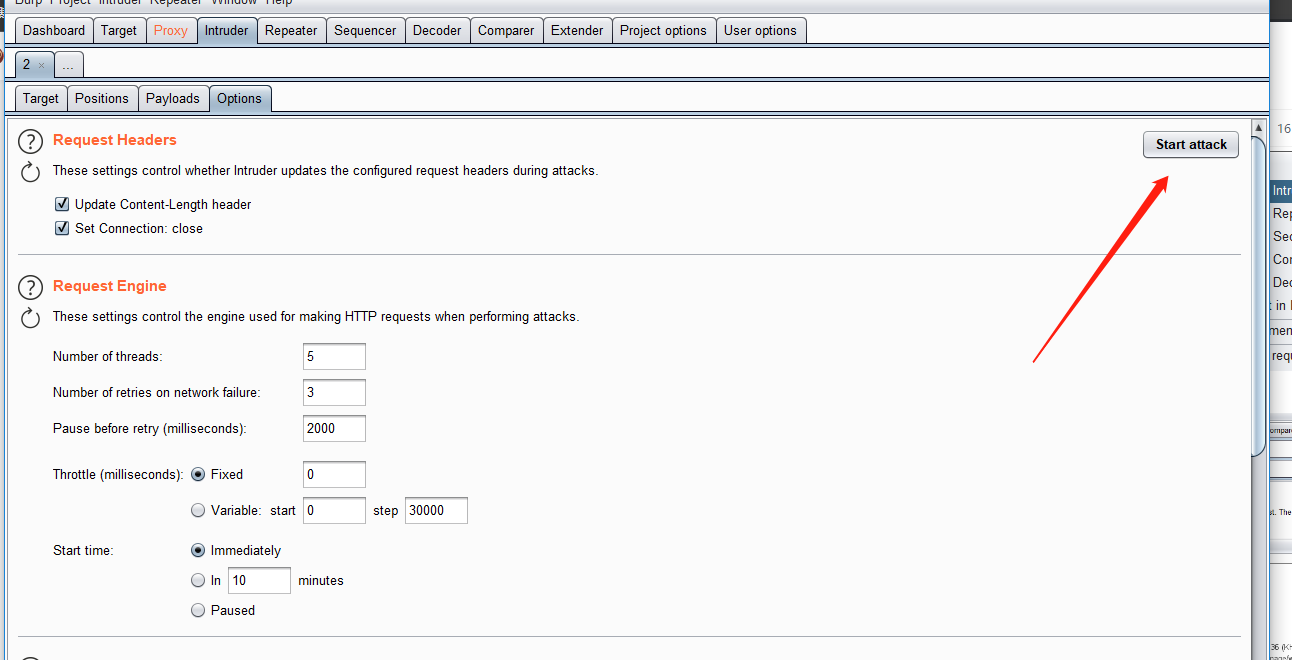Open Project options tab

point(663,30)
